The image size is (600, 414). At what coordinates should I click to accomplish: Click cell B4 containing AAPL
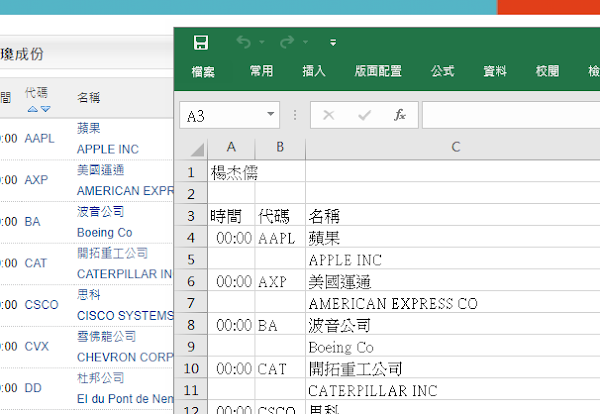[x=280, y=238]
